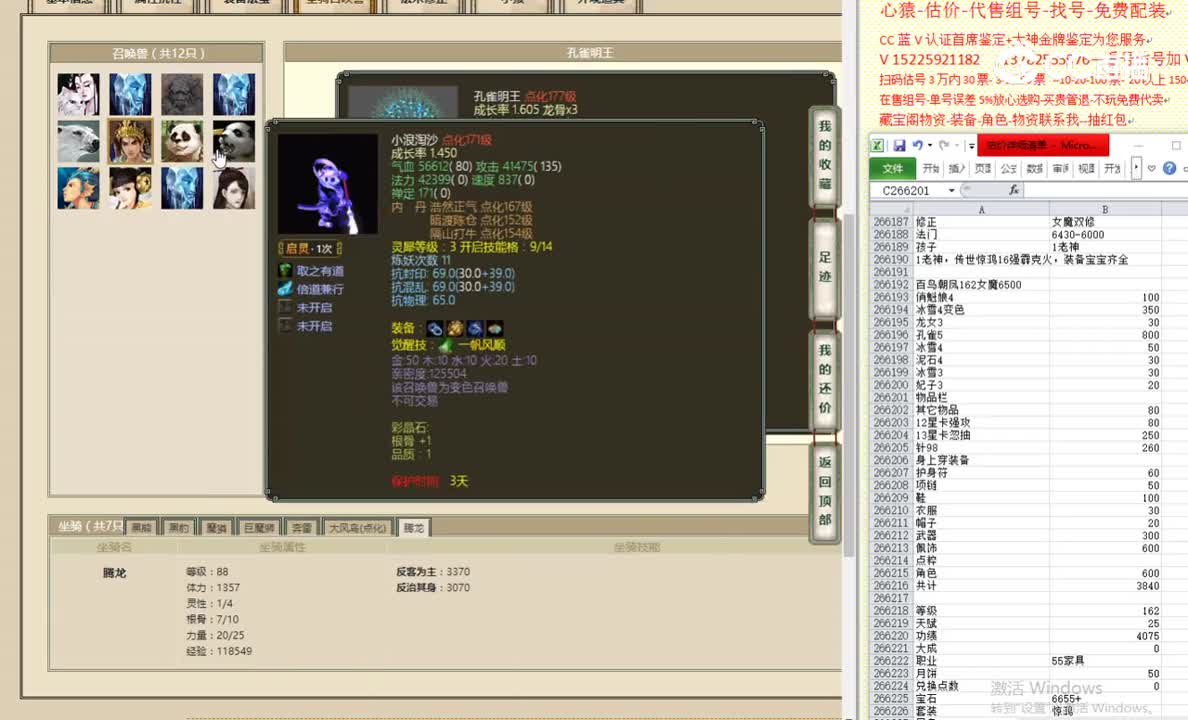Toggle the ribbon minimize icon beside help

click(1152, 168)
